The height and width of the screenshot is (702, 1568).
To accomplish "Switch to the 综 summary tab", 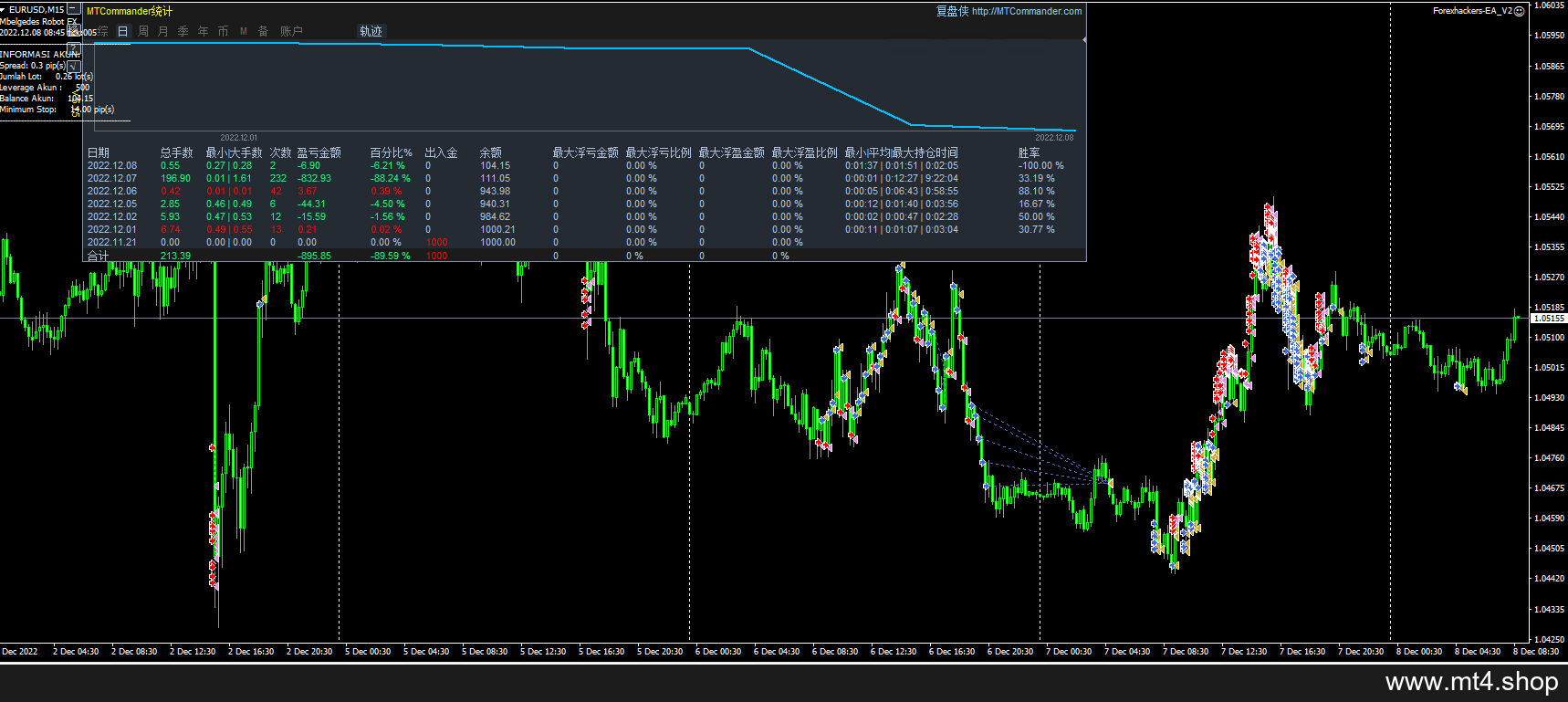I will click(x=102, y=31).
